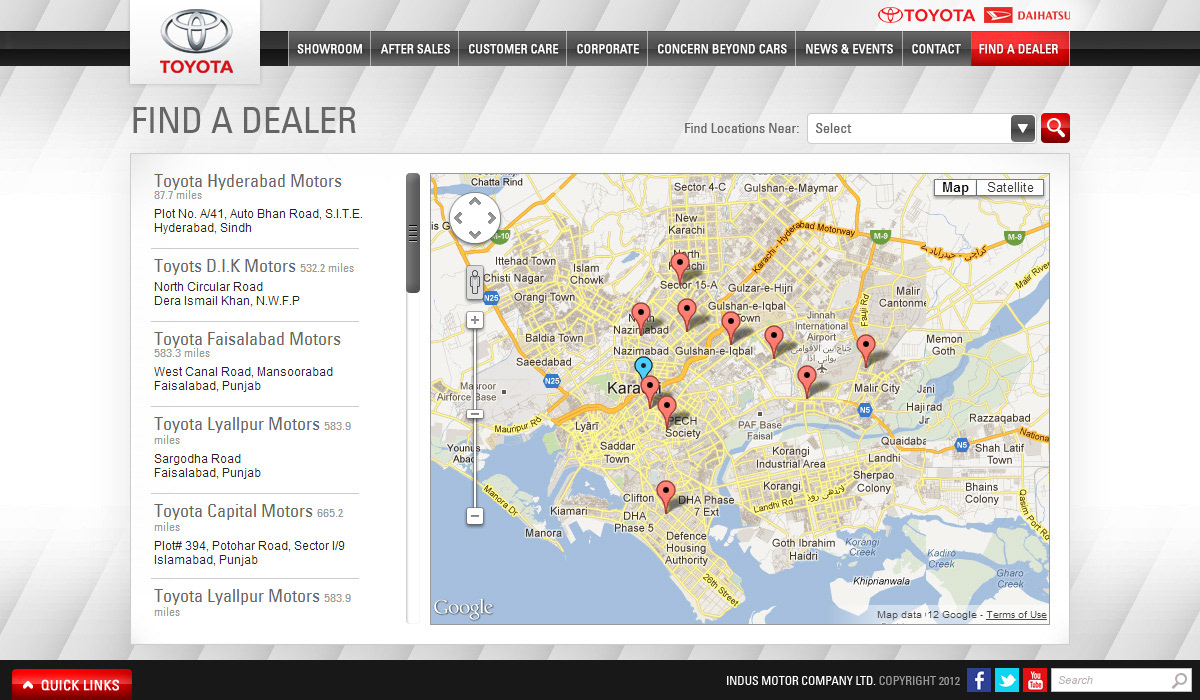Screen dimensions: 1200x700
Task: Open the Facebook icon in footer
Action: click(x=979, y=680)
